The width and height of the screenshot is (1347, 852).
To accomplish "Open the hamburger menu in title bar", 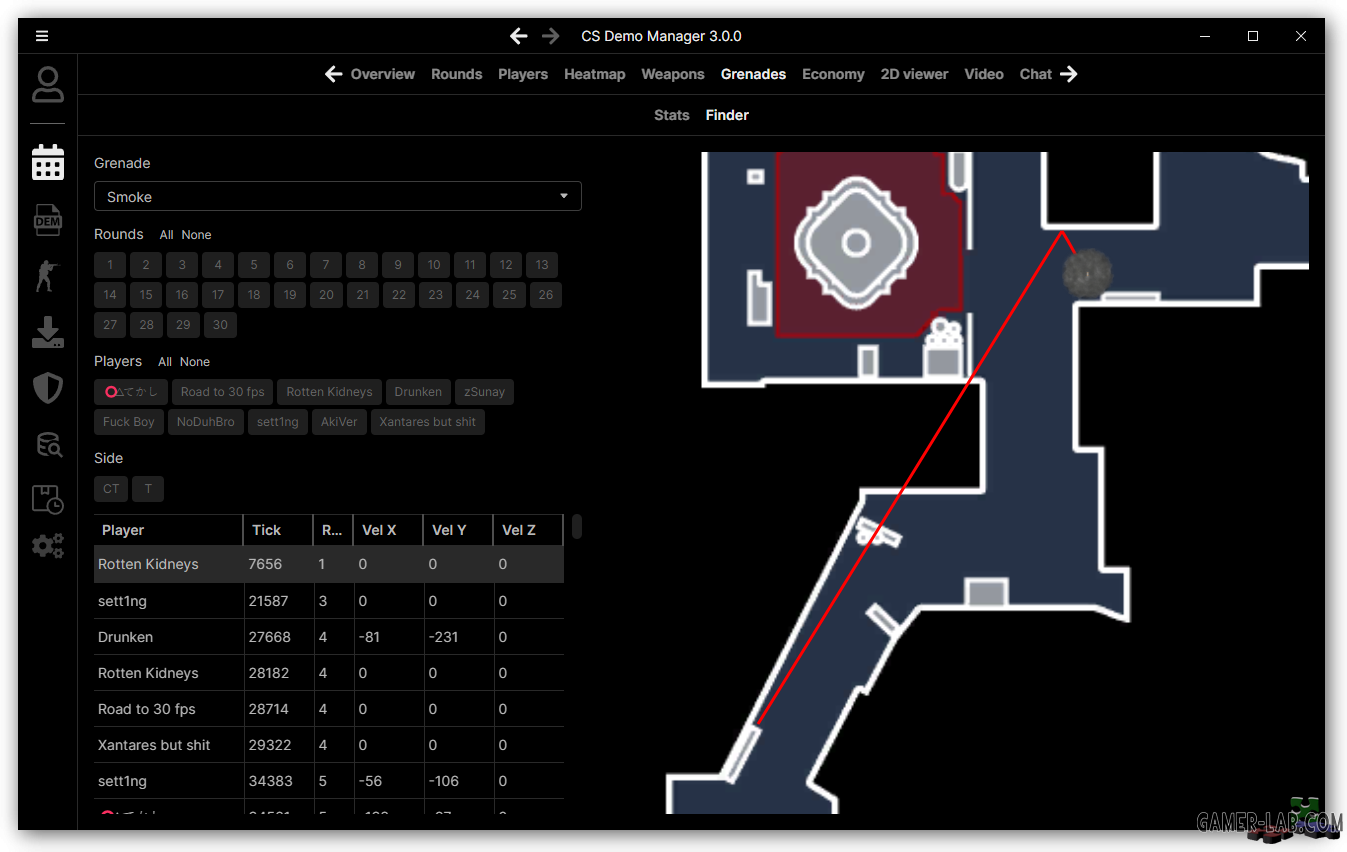I will click(x=42, y=36).
